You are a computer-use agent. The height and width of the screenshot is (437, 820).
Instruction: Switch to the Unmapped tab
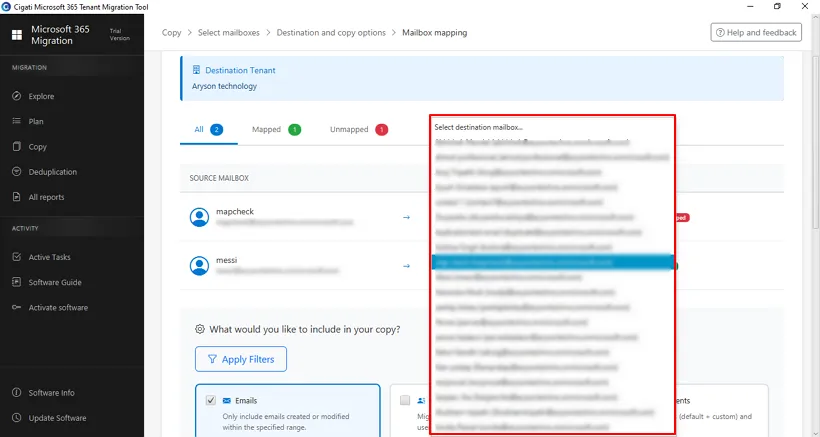(359, 129)
